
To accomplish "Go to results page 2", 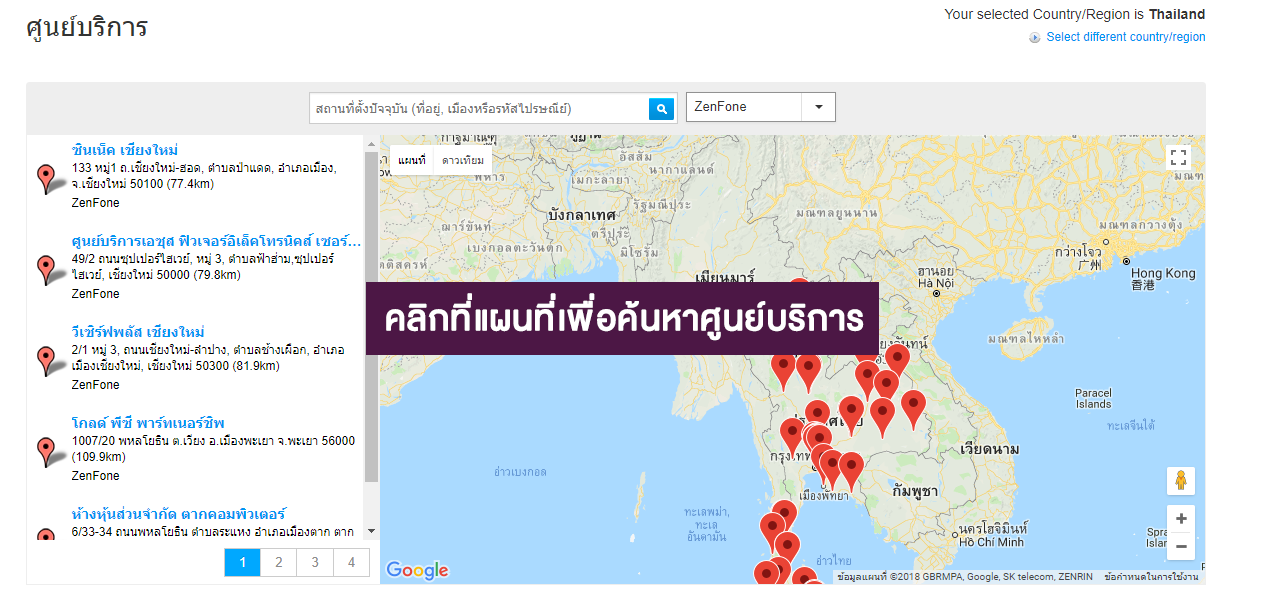I will point(278,563).
